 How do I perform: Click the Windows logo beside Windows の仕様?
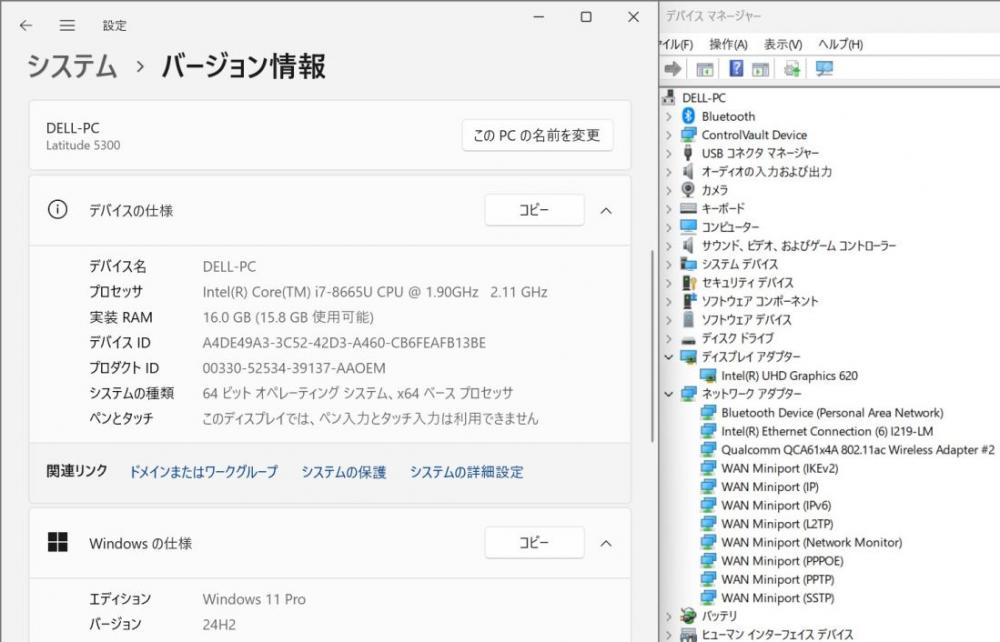[57, 542]
